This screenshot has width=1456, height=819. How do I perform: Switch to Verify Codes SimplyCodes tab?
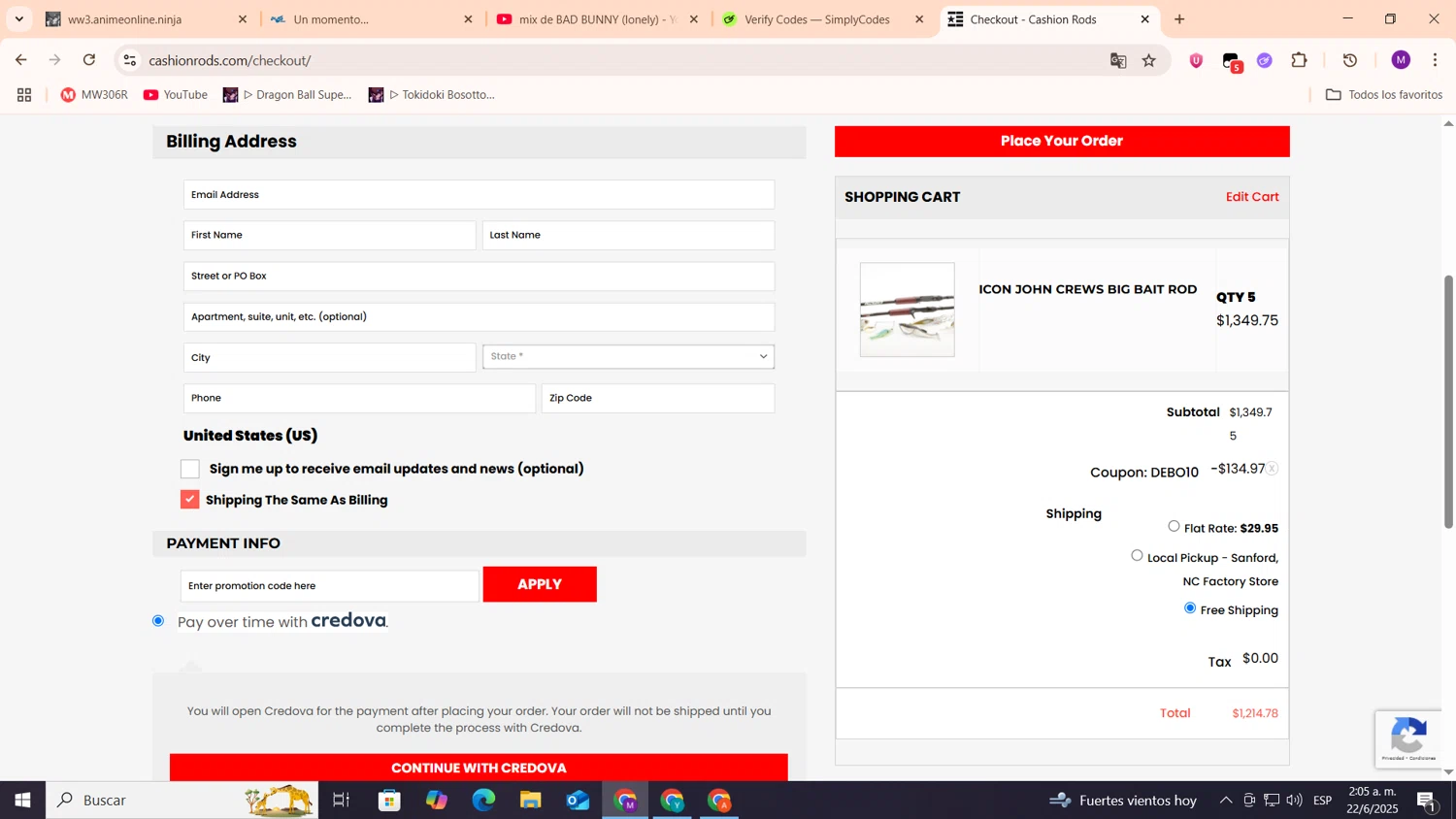tap(821, 19)
